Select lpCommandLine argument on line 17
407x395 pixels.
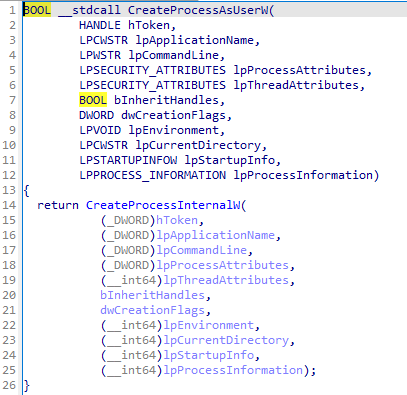pos(201,250)
